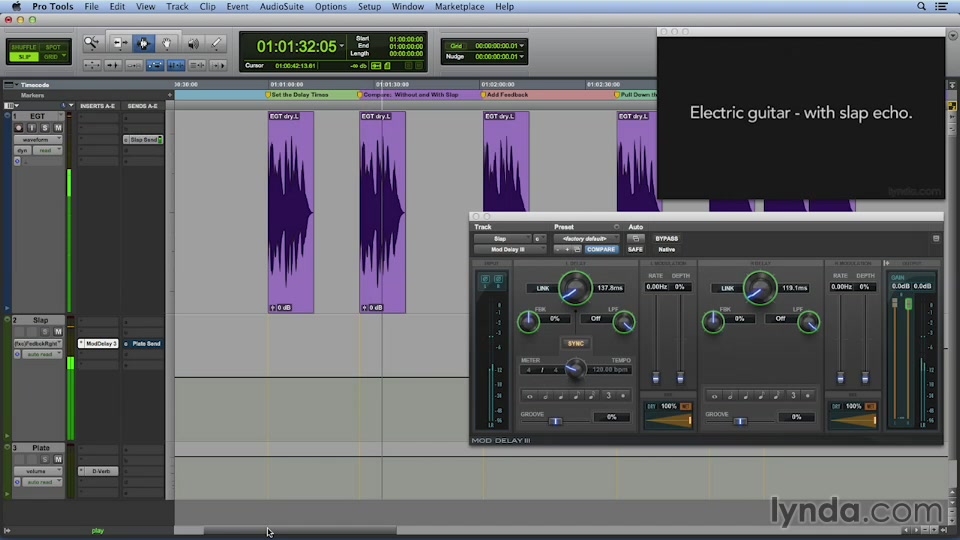Click the SAFE automation button

635,249
